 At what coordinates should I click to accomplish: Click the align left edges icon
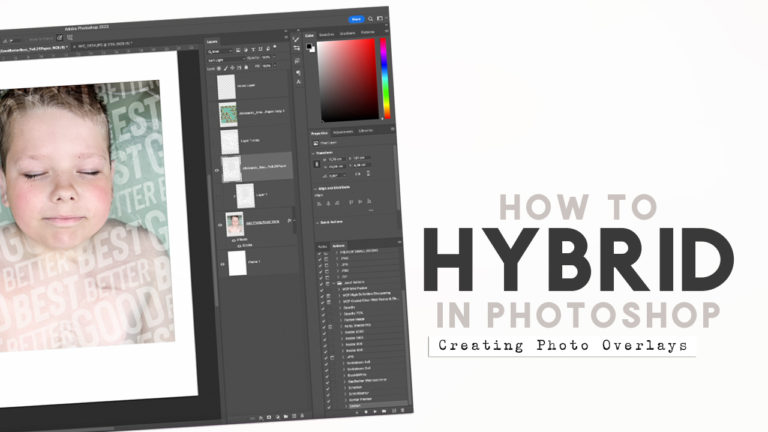pyautogui.click(x=319, y=204)
